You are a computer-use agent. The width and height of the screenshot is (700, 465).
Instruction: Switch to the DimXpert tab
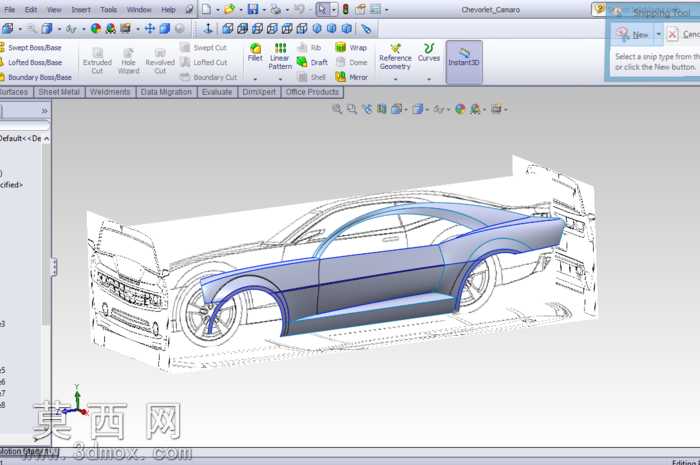coord(259,92)
